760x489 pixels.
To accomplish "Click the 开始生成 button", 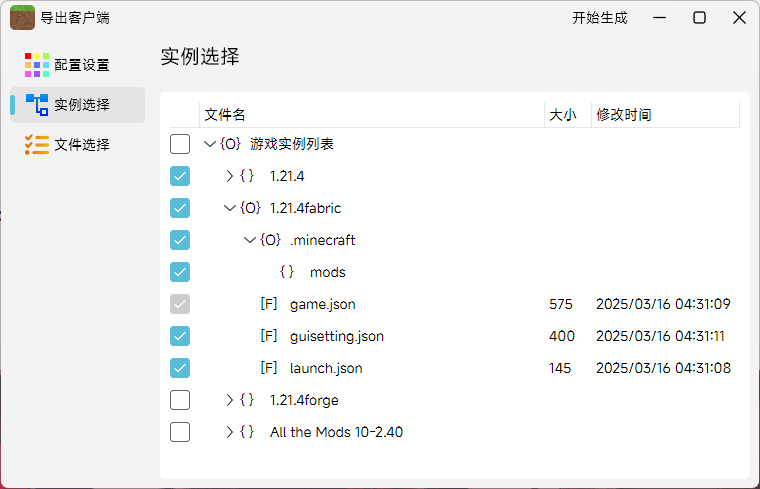I will 600,18.
